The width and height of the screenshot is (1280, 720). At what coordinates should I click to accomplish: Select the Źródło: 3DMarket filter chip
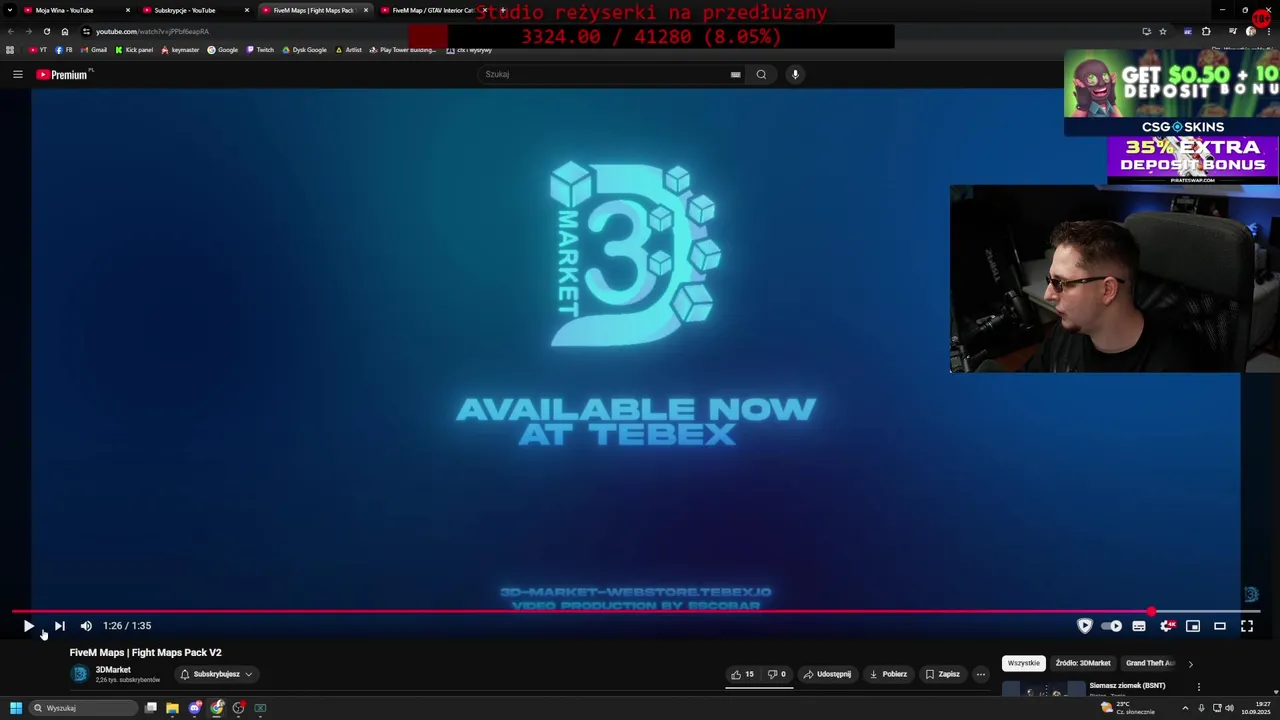pyautogui.click(x=1083, y=663)
